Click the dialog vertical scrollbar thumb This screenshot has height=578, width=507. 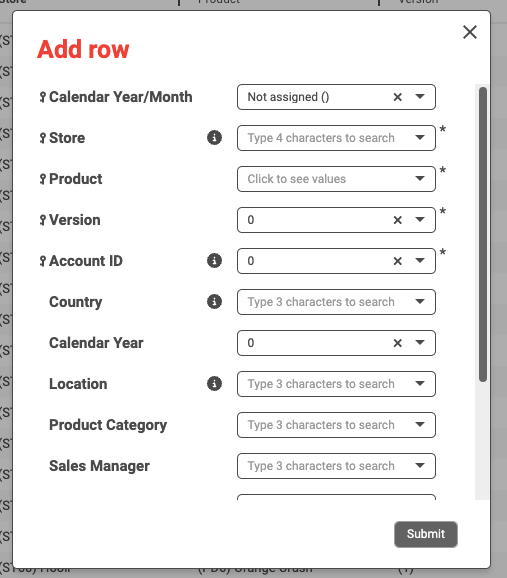pos(483,234)
